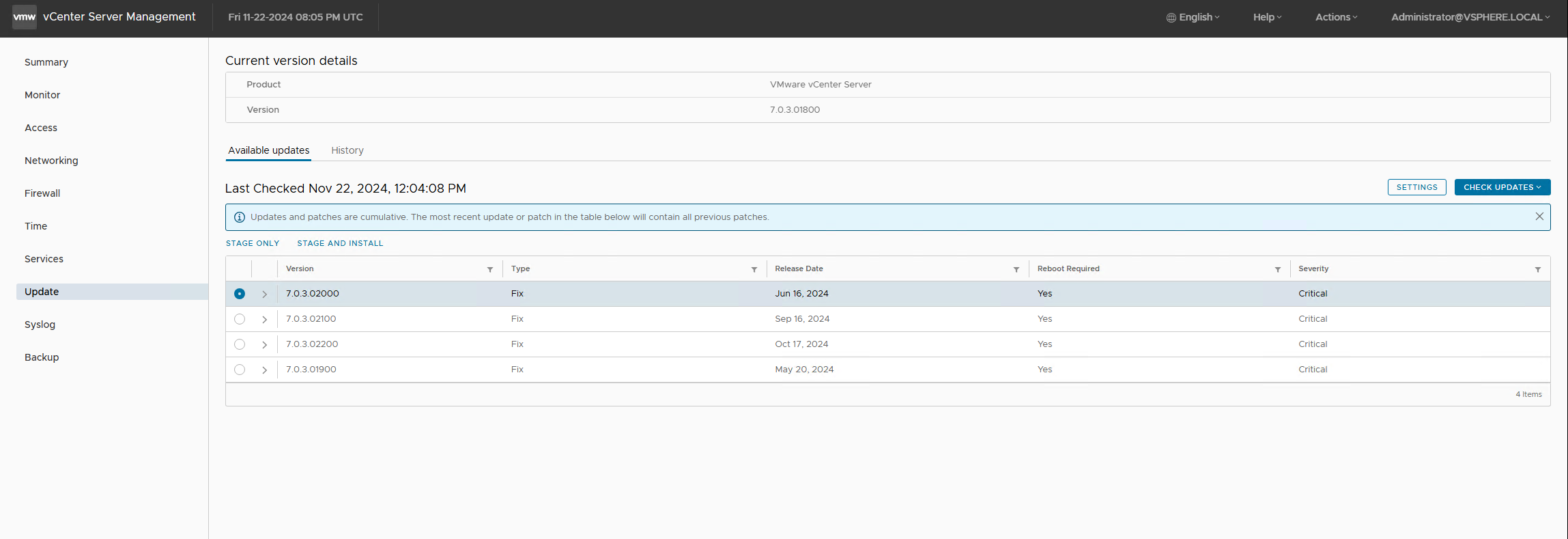Dismiss the cumulative updates info banner
The height and width of the screenshot is (539, 1568).
click(x=1539, y=217)
